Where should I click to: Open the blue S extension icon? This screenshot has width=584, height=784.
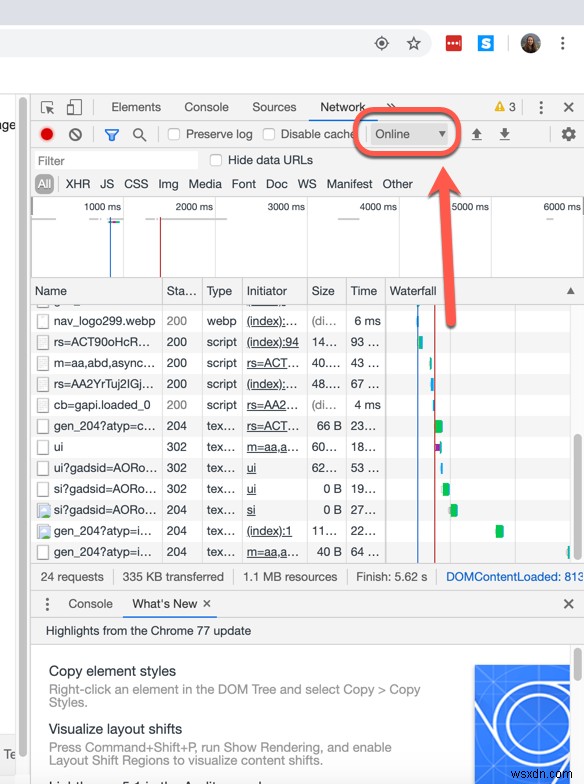click(x=486, y=44)
